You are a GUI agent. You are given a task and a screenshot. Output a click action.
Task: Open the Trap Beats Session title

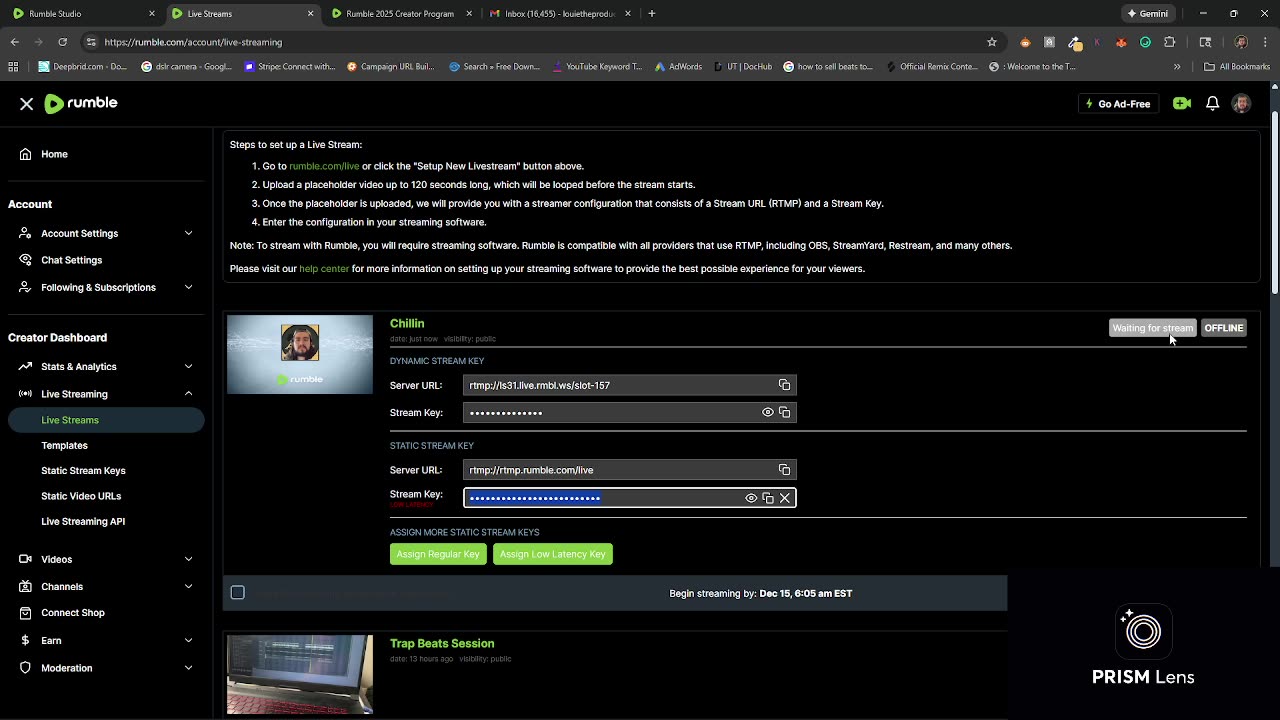pos(442,643)
